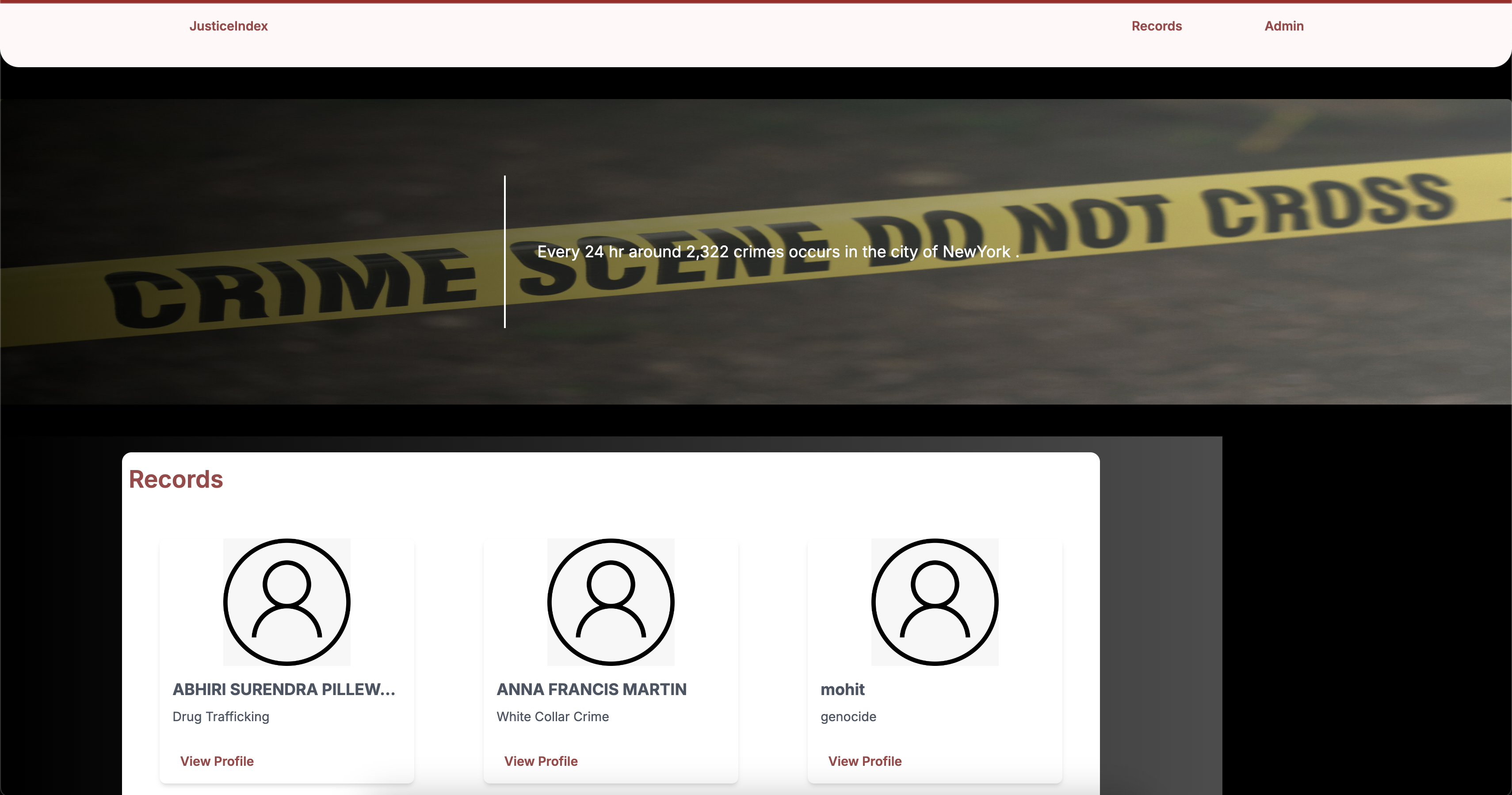
Task: Click the Drug Trafficking crime label
Action: (221, 716)
